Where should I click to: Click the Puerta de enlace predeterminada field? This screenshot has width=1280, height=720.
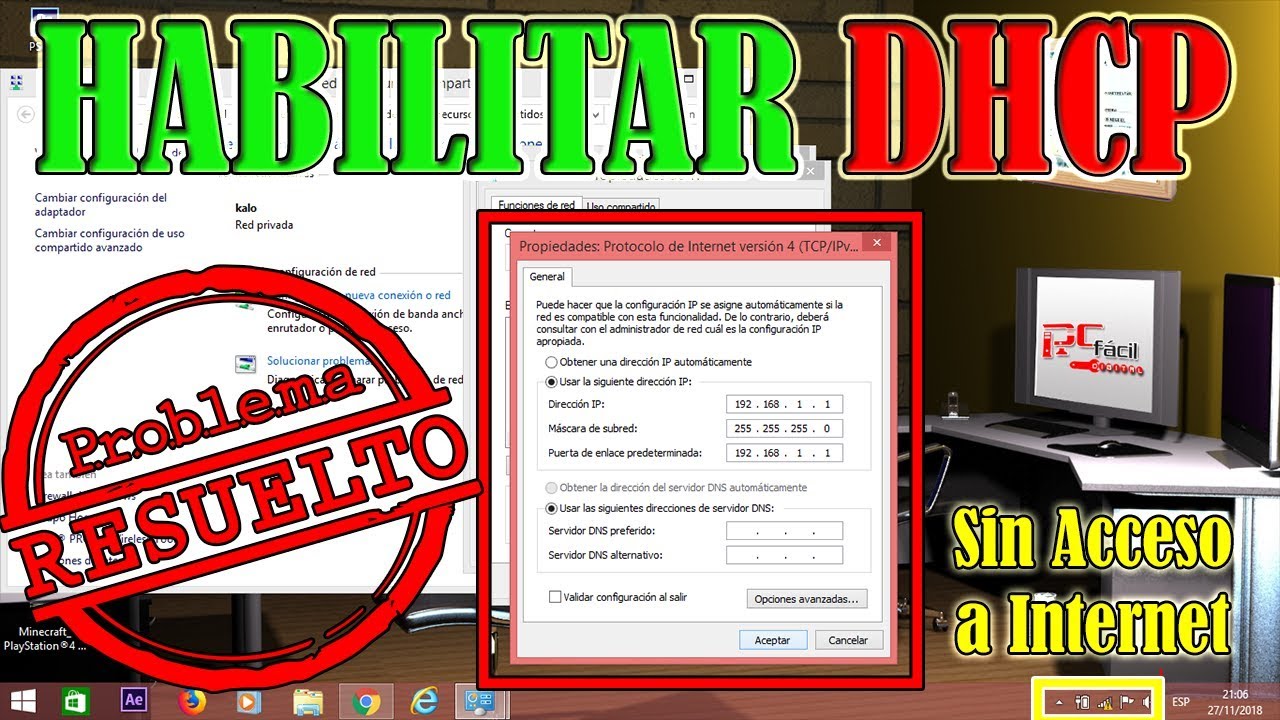[785, 453]
